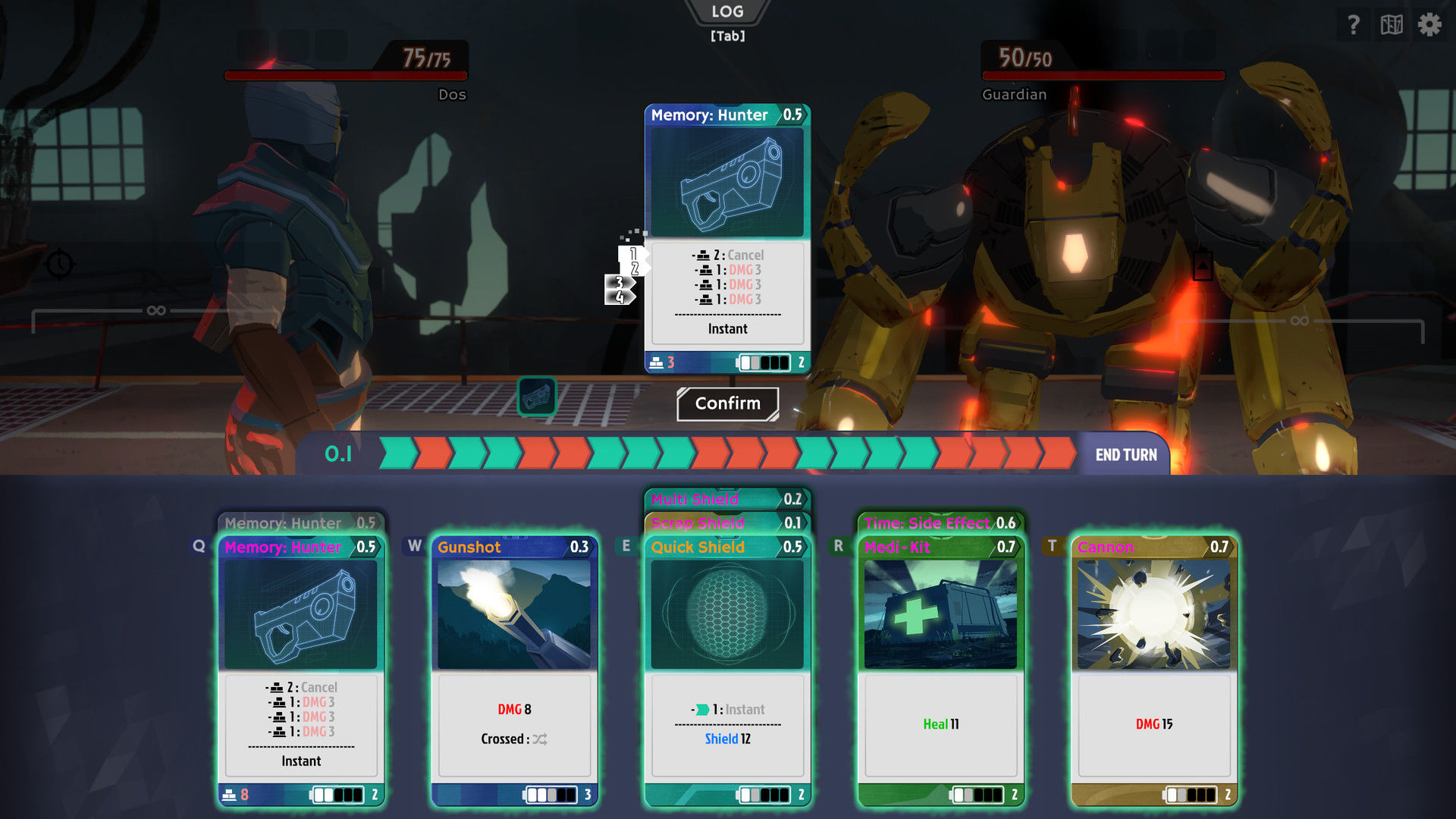The width and height of the screenshot is (1456, 819).
Task: Click the END TURN button
Action: [x=1127, y=454]
